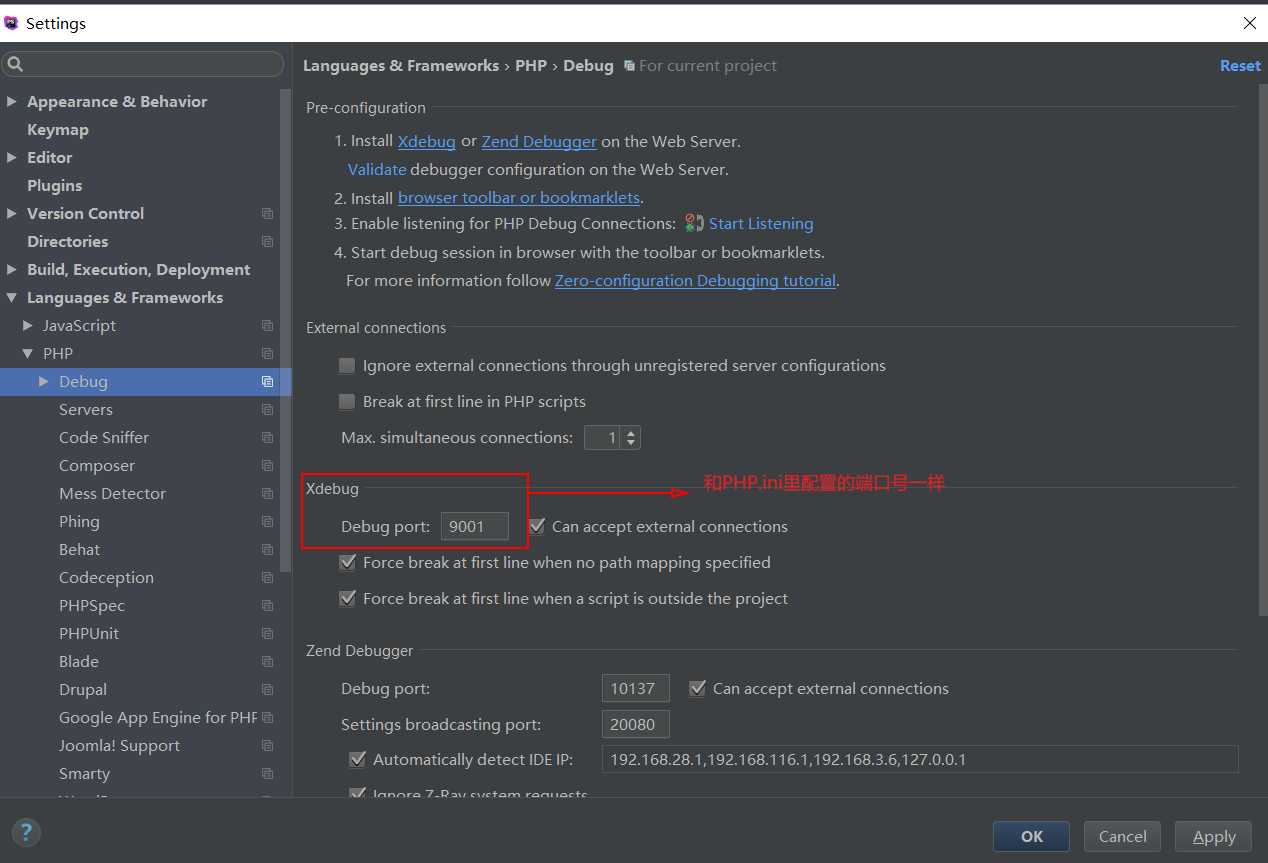Viewport: 1268px width, 863px height.
Task: Click project-level icon beside Phing
Action: 267,521
